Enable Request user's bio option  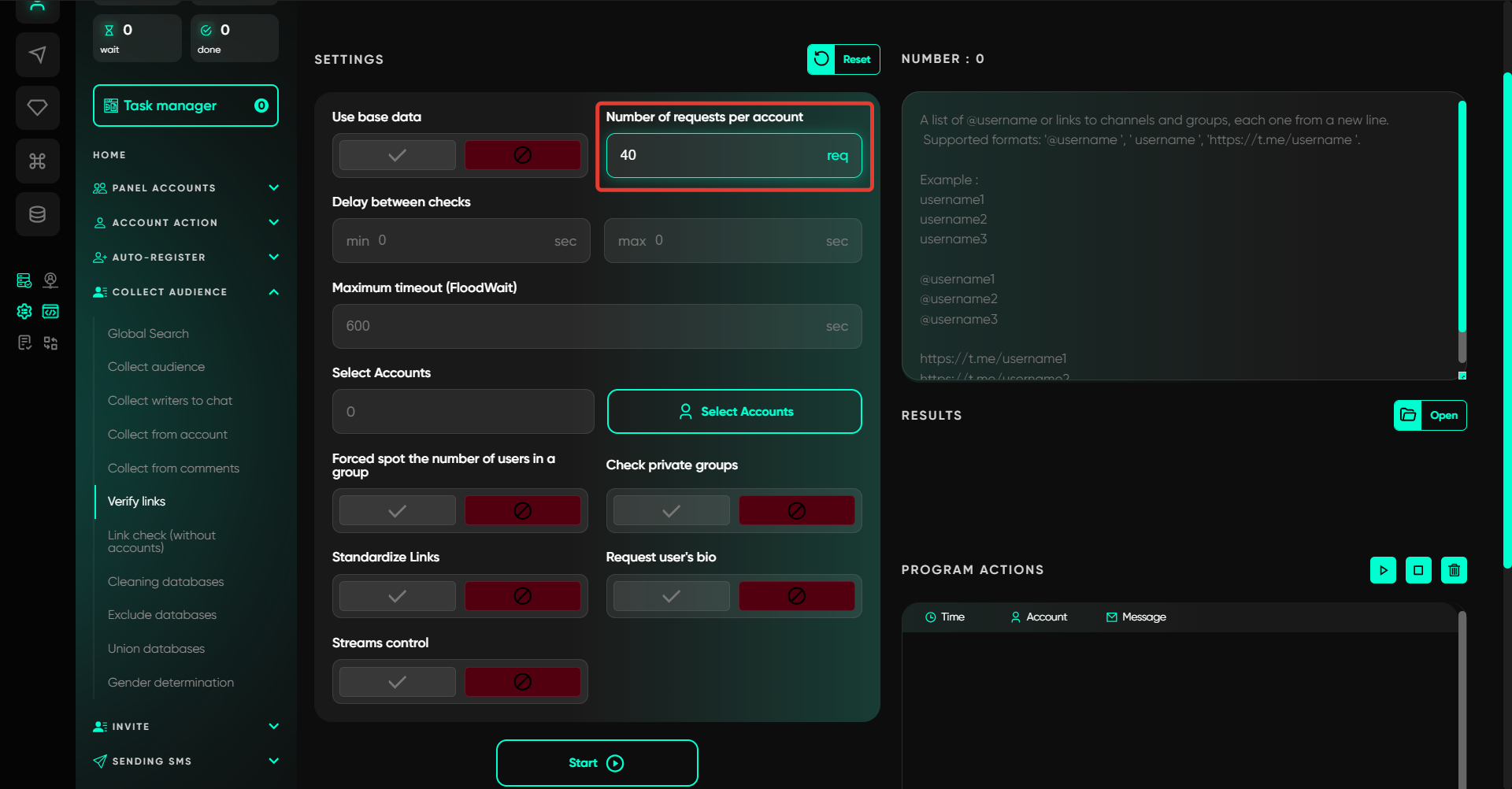671,597
